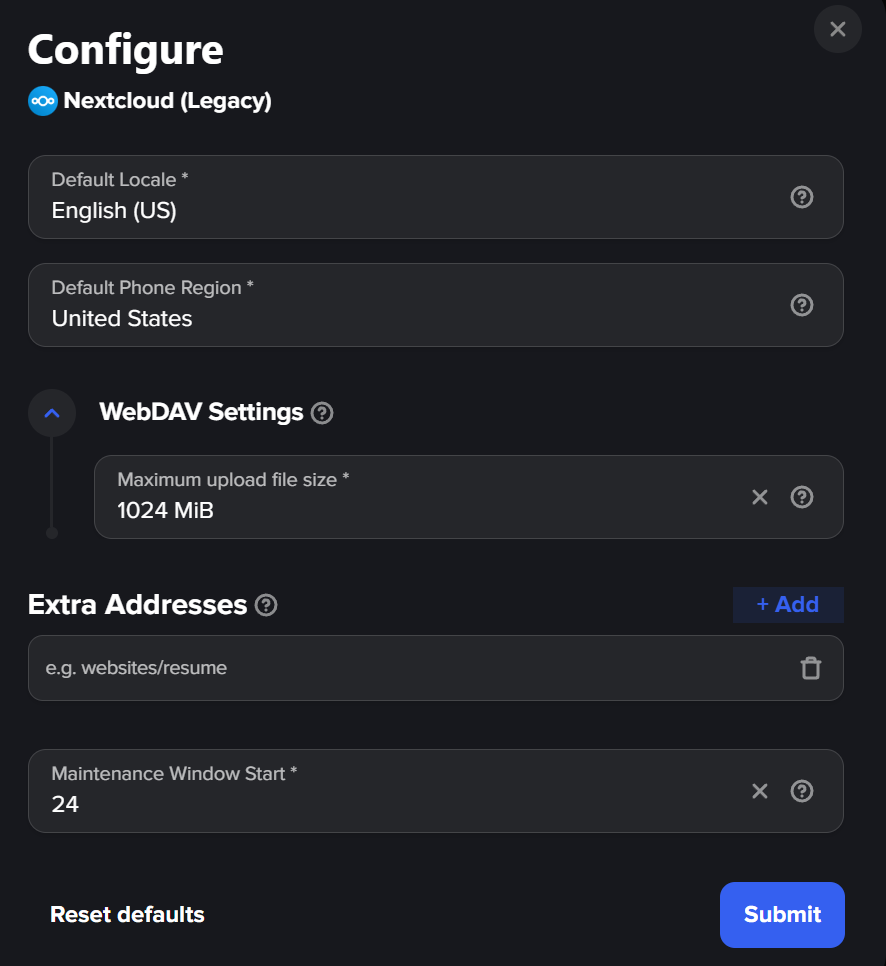
Task: Click Extra Addresses help question icon
Action: 266,605
